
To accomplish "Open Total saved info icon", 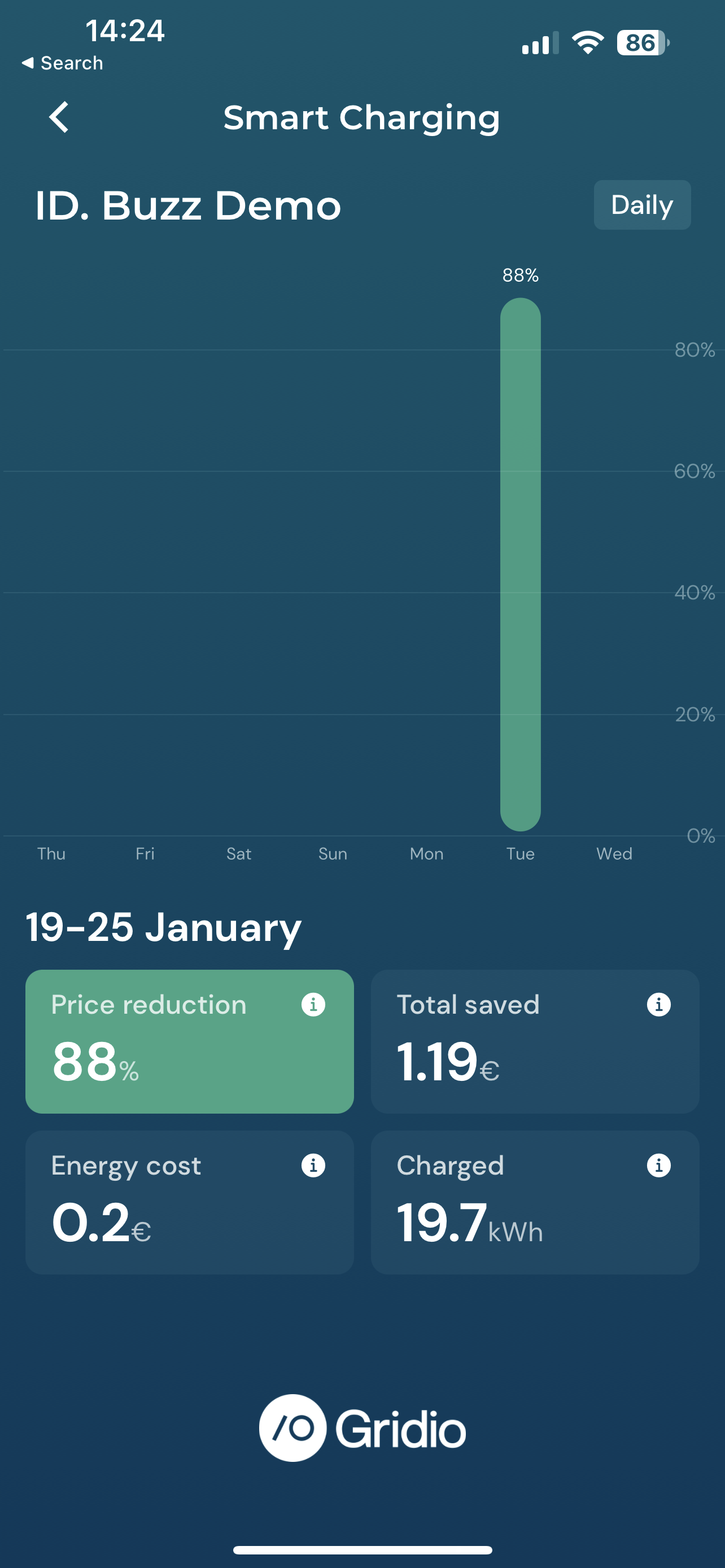I will tap(658, 1004).
